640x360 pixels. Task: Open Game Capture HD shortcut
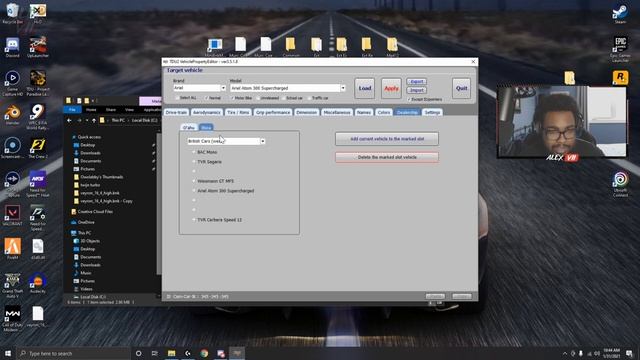(x=12, y=81)
